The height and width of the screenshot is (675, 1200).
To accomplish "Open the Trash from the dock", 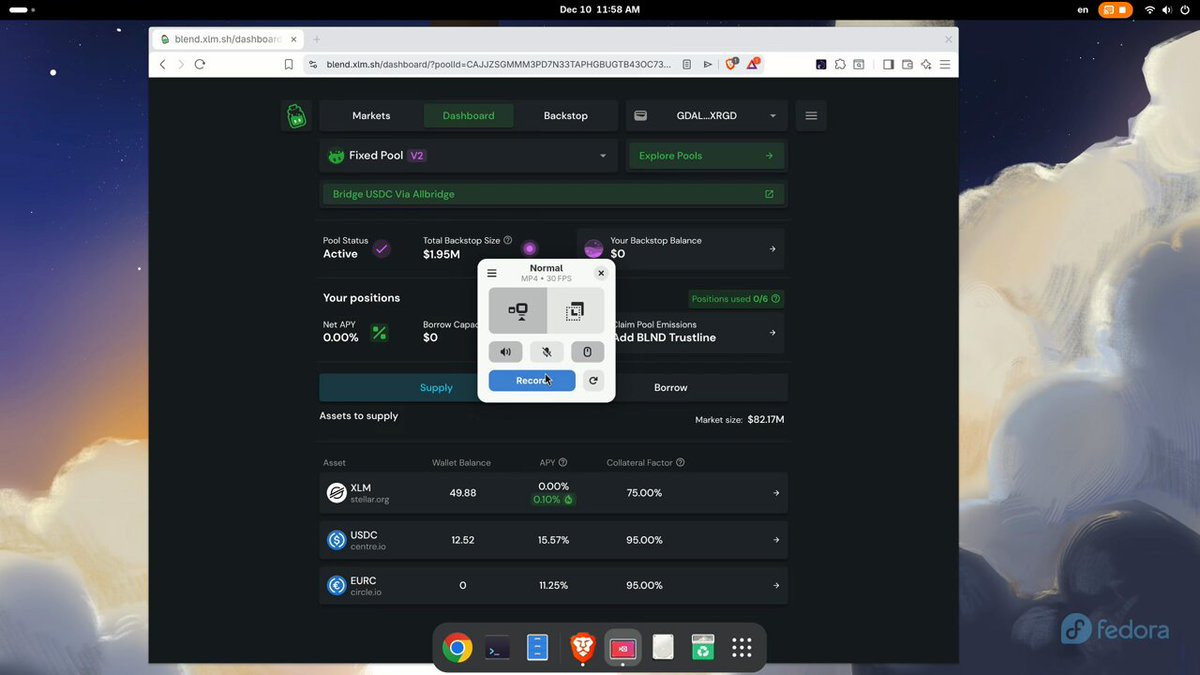I will click(x=703, y=649).
